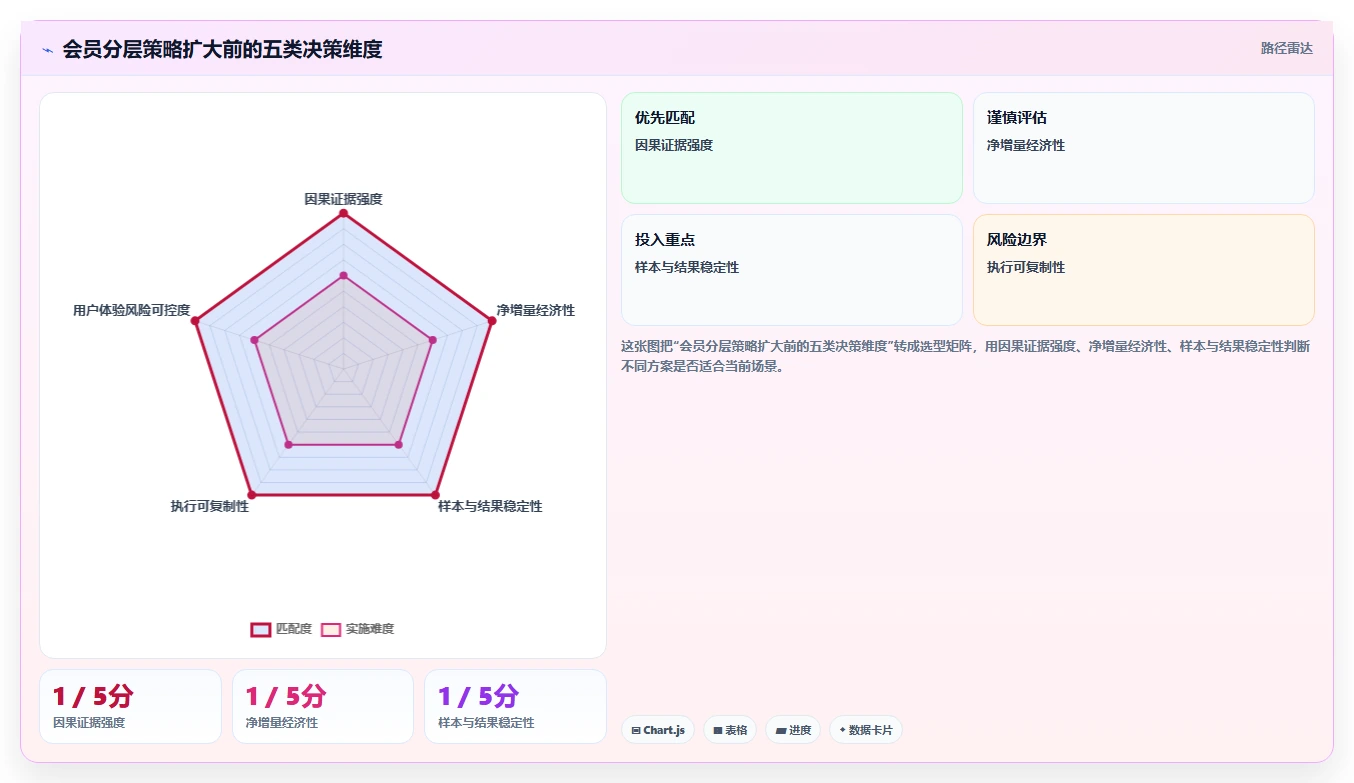Select the 表格 tag chip

pyautogui.click(x=730, y=730)
